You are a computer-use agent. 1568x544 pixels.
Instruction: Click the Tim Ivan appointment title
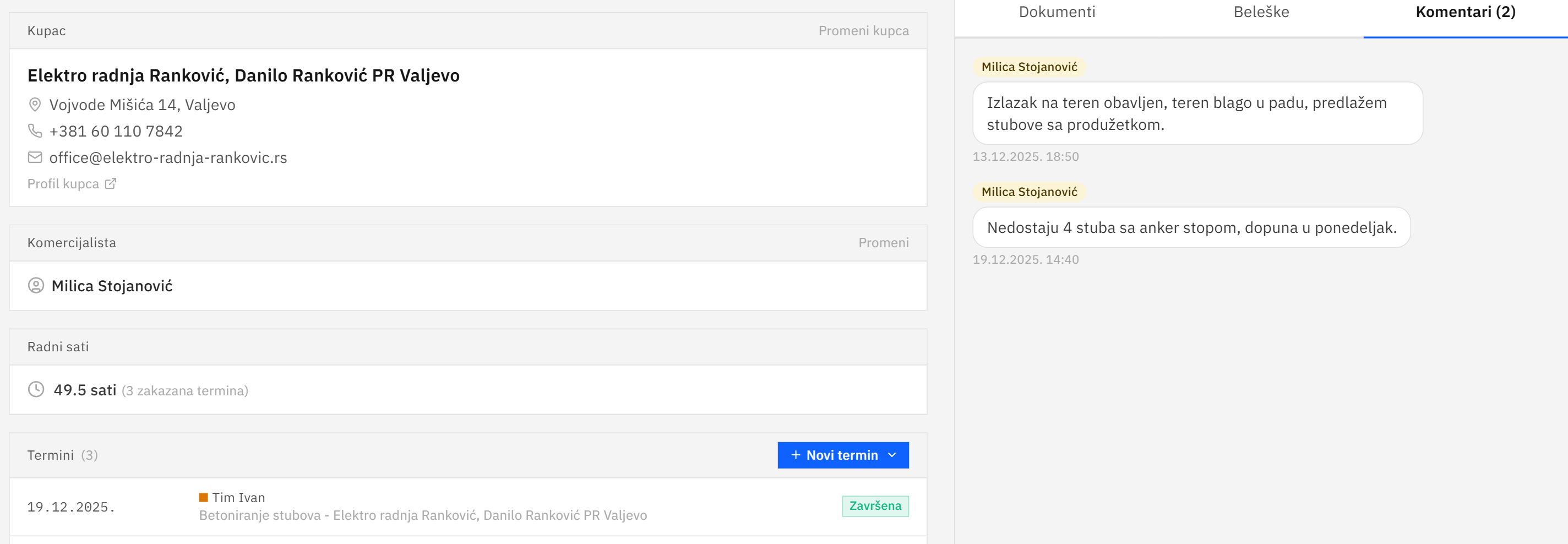[x=238, y=498]
